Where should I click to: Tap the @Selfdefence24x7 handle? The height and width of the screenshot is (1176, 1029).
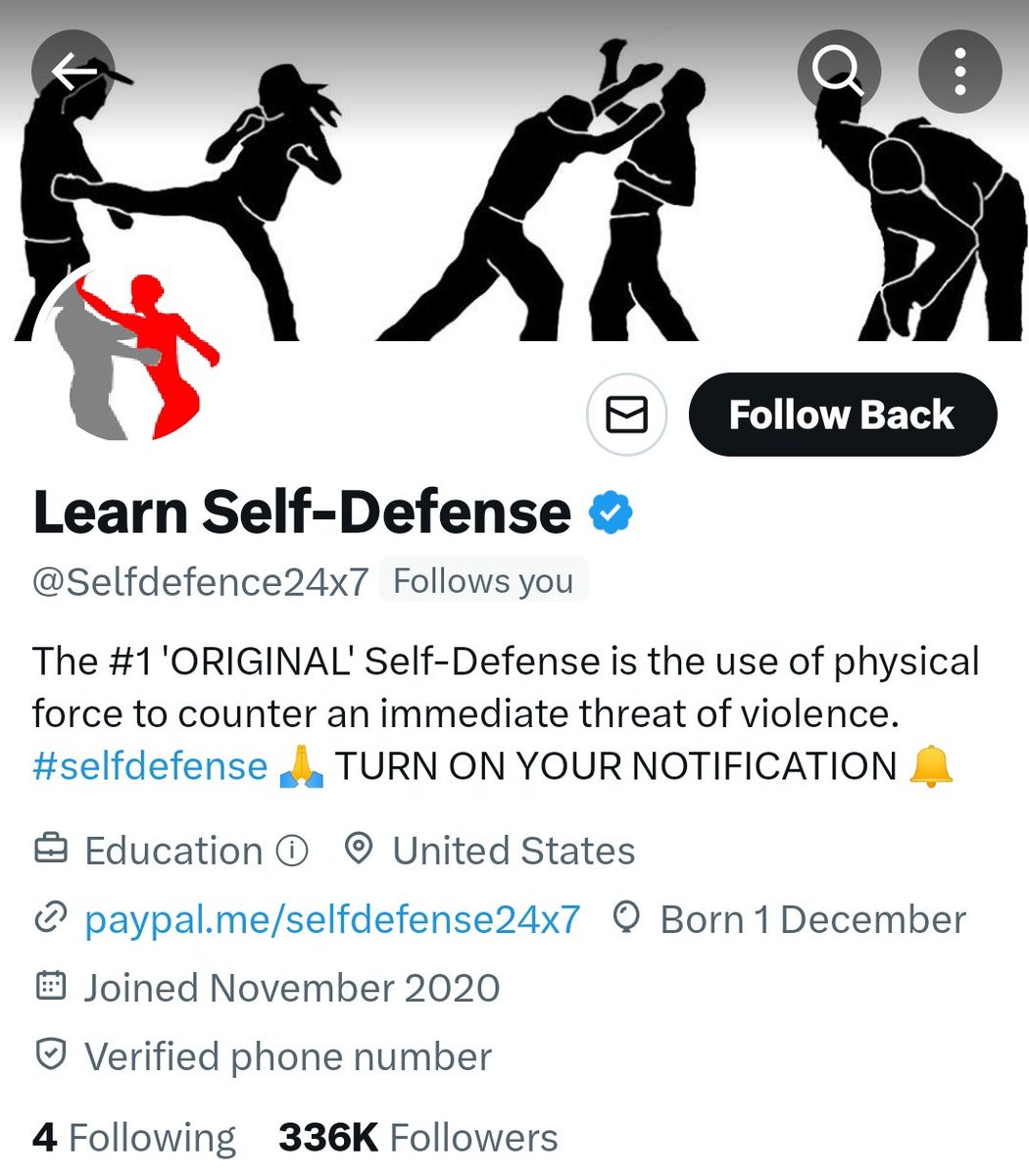200,581
